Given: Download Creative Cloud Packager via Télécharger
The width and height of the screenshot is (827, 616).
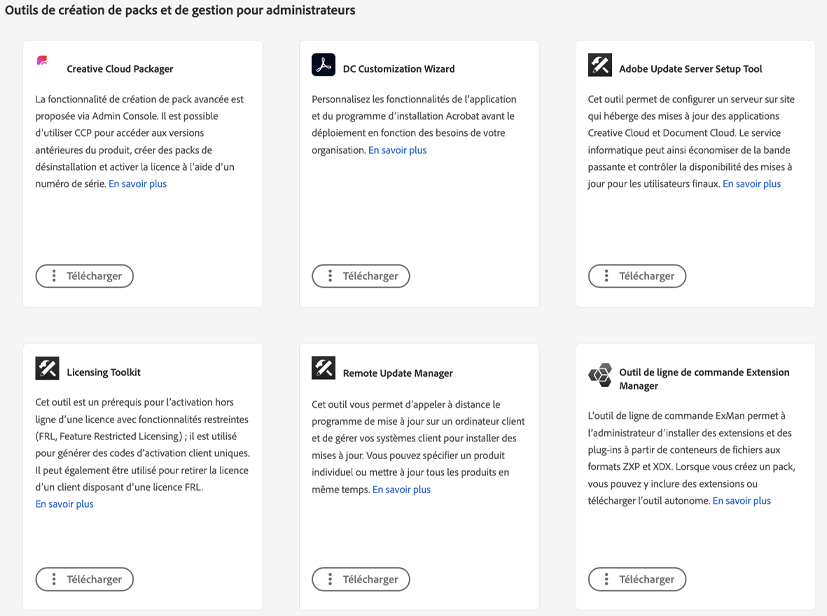Looking at the screenshot, I should (x=85, y=276).
